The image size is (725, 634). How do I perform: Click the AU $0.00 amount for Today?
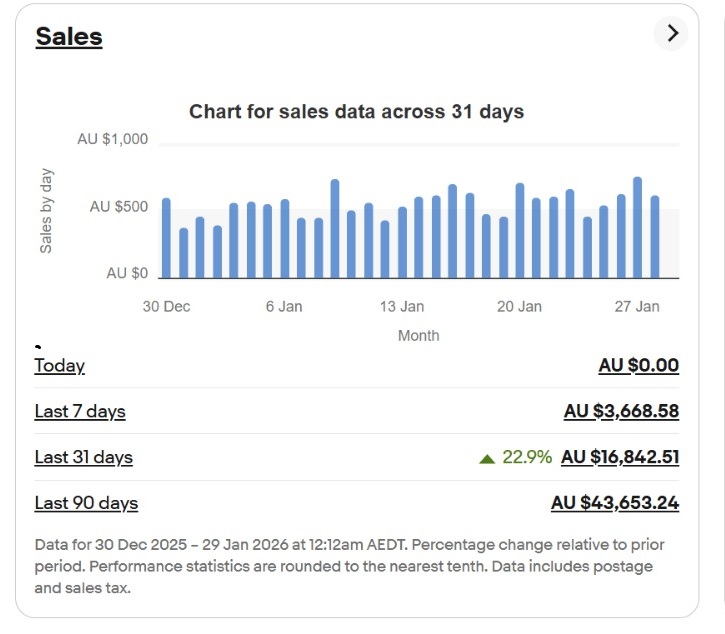638,366
